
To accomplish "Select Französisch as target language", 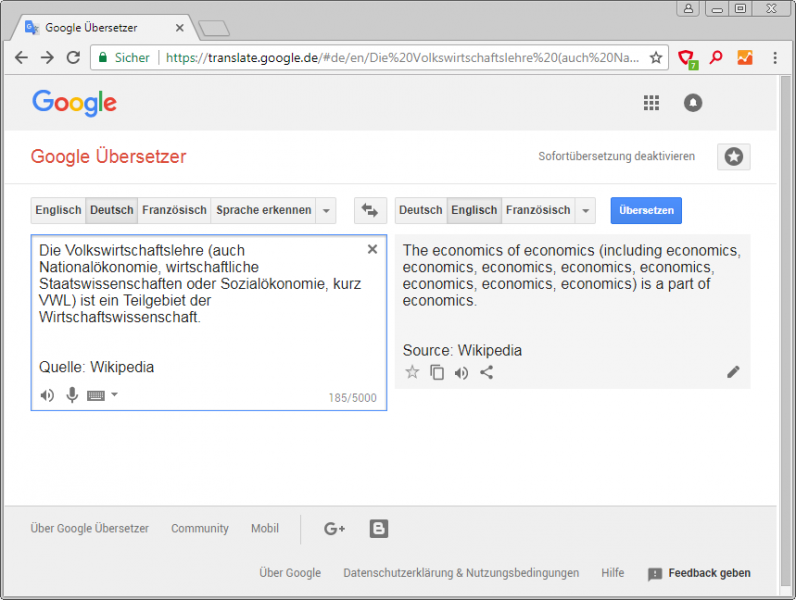I will tap(538, 210).
